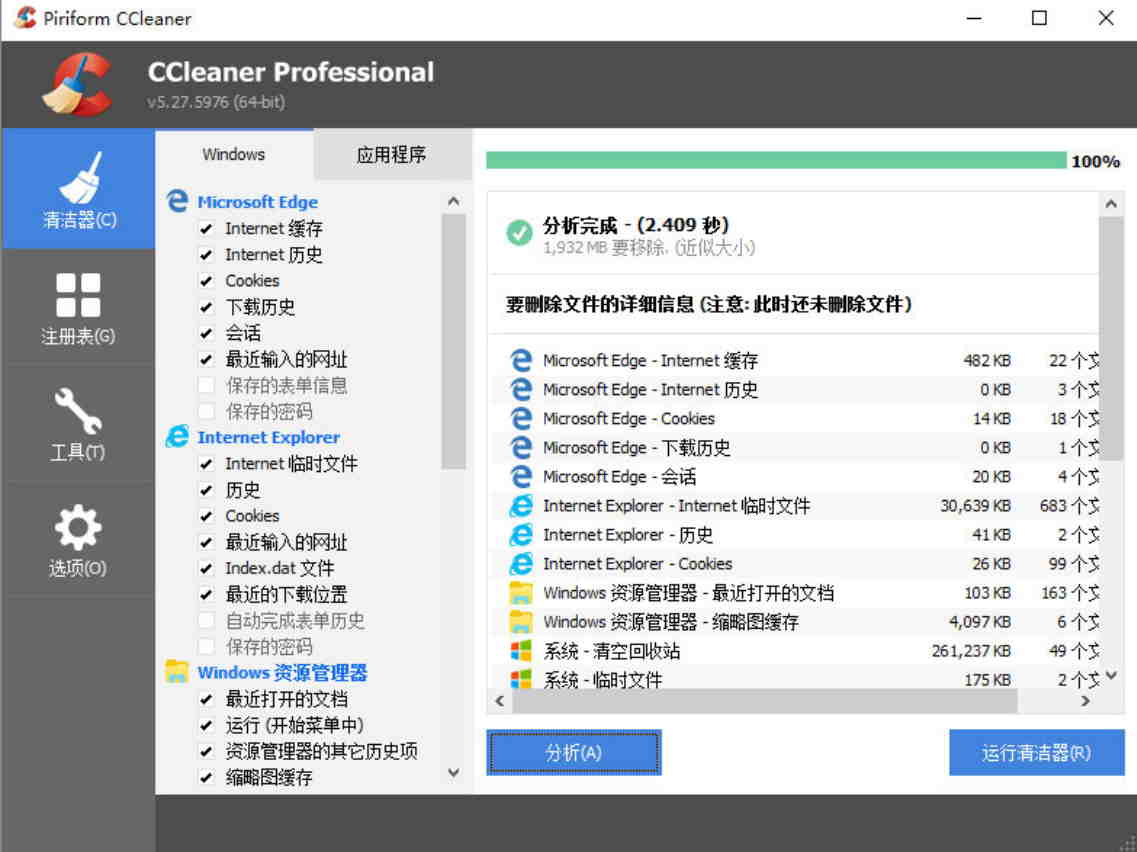Select the 工具(T) wrench icon
The height and width of the screenshot is (852, 1137).
[78, 424]
